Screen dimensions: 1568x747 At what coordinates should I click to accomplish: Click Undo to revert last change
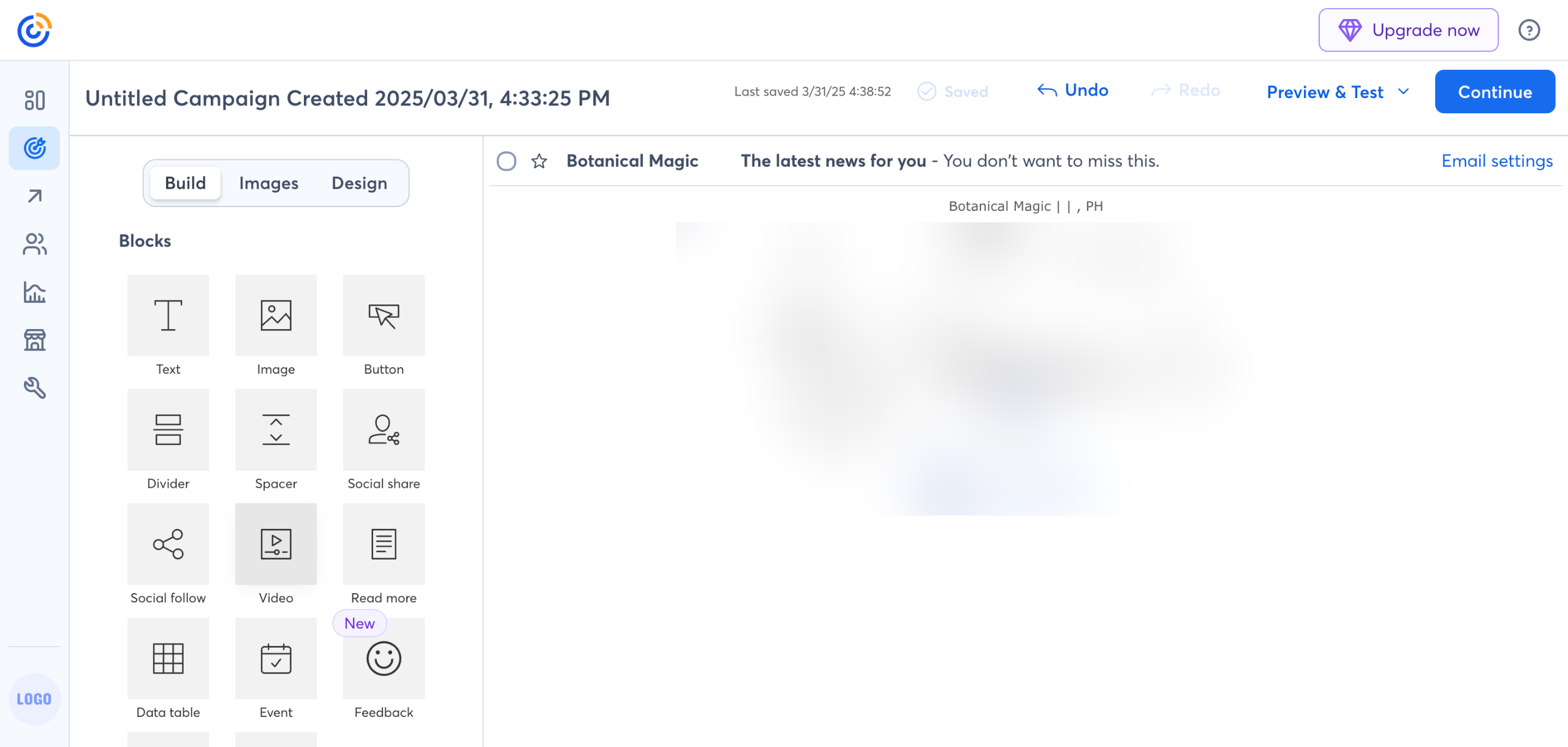(1072, 91)
